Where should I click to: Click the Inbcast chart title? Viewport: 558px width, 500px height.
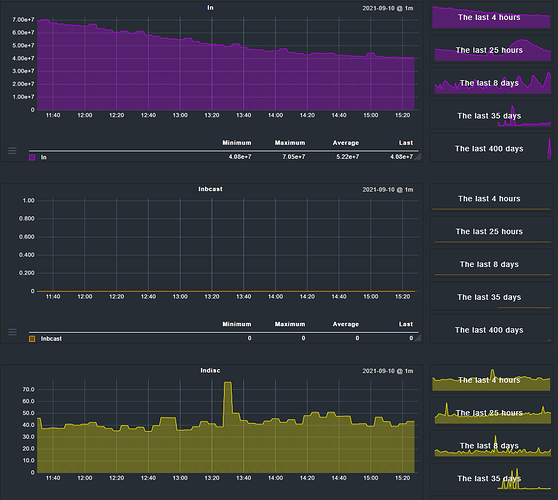point(210,189)
